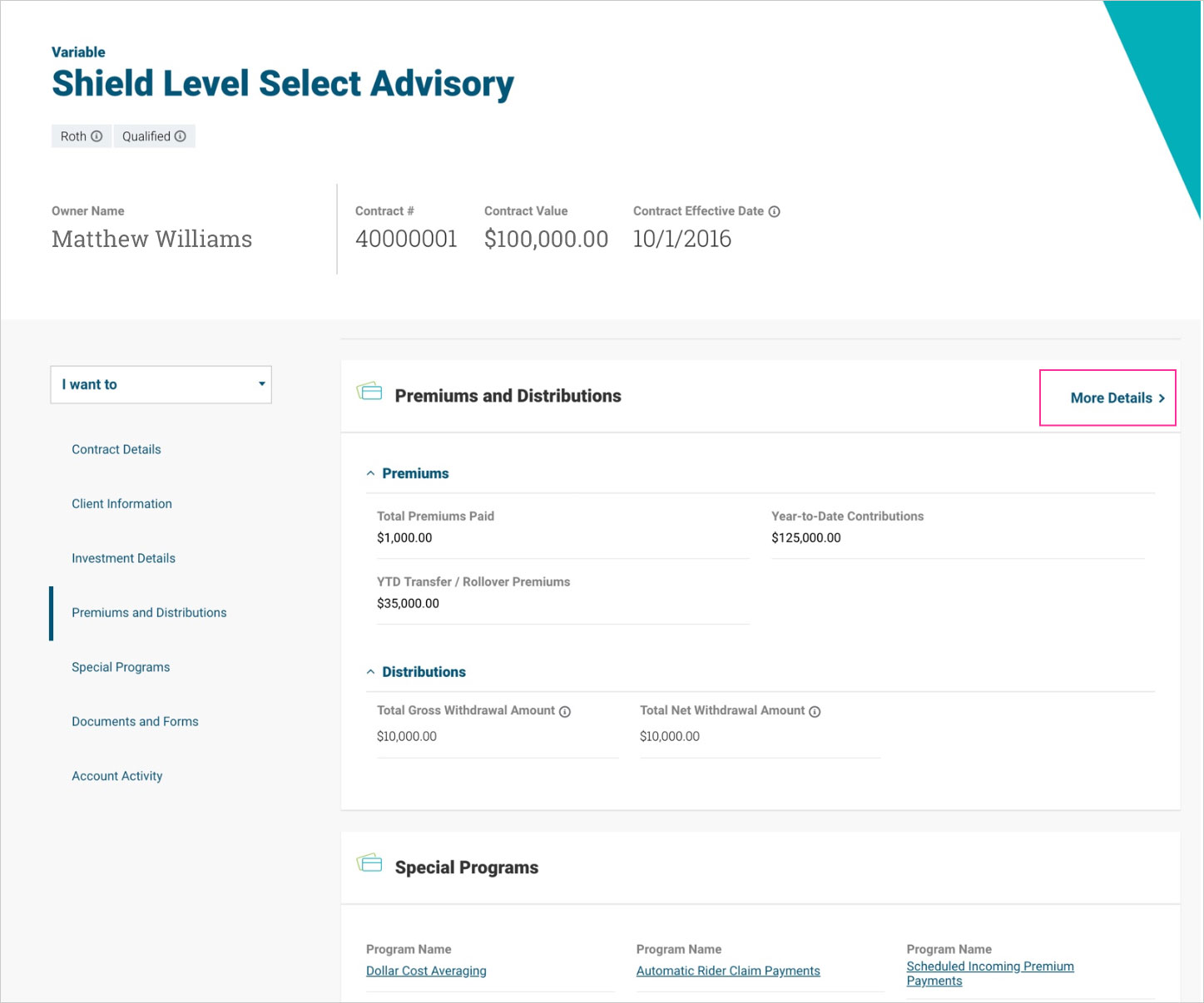This screenshot has height=1003, width=1204.
Task: Click the Premiums and Distributions card icon
Action: (369, 391)
